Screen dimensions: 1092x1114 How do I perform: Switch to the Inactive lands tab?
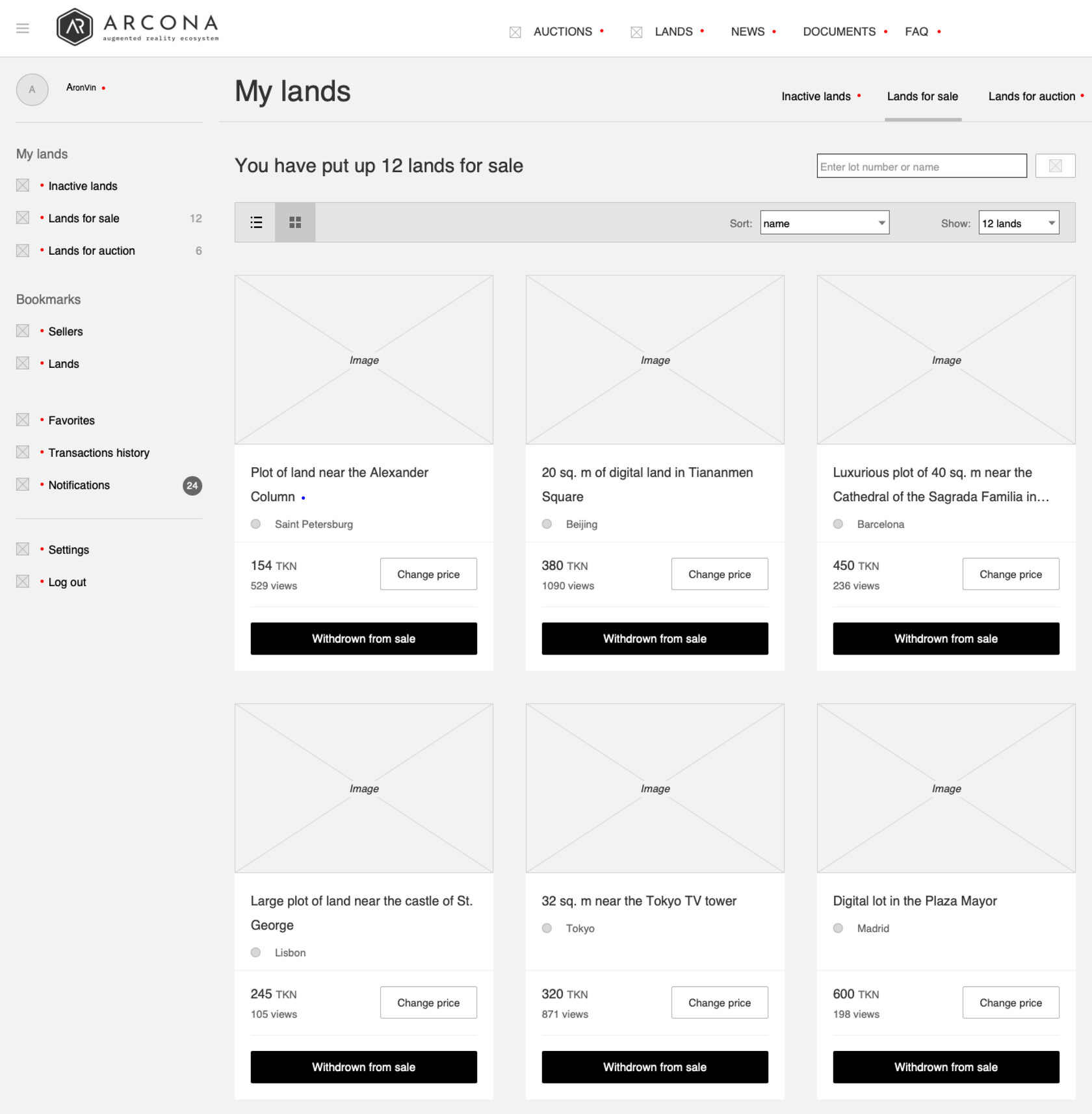click(x=816, y=97)
